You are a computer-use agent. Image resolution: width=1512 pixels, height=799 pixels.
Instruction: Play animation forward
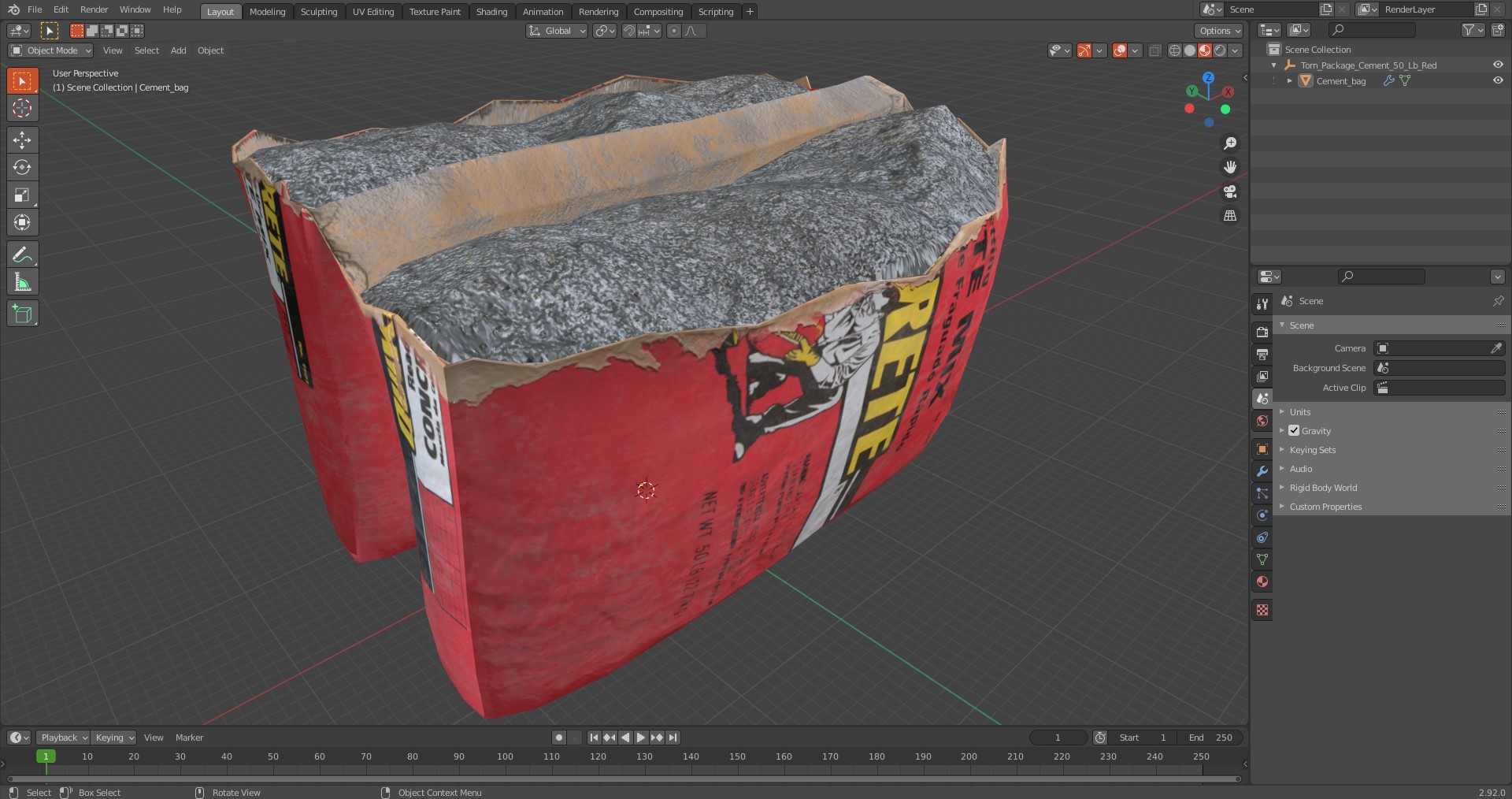click(641, 738)
